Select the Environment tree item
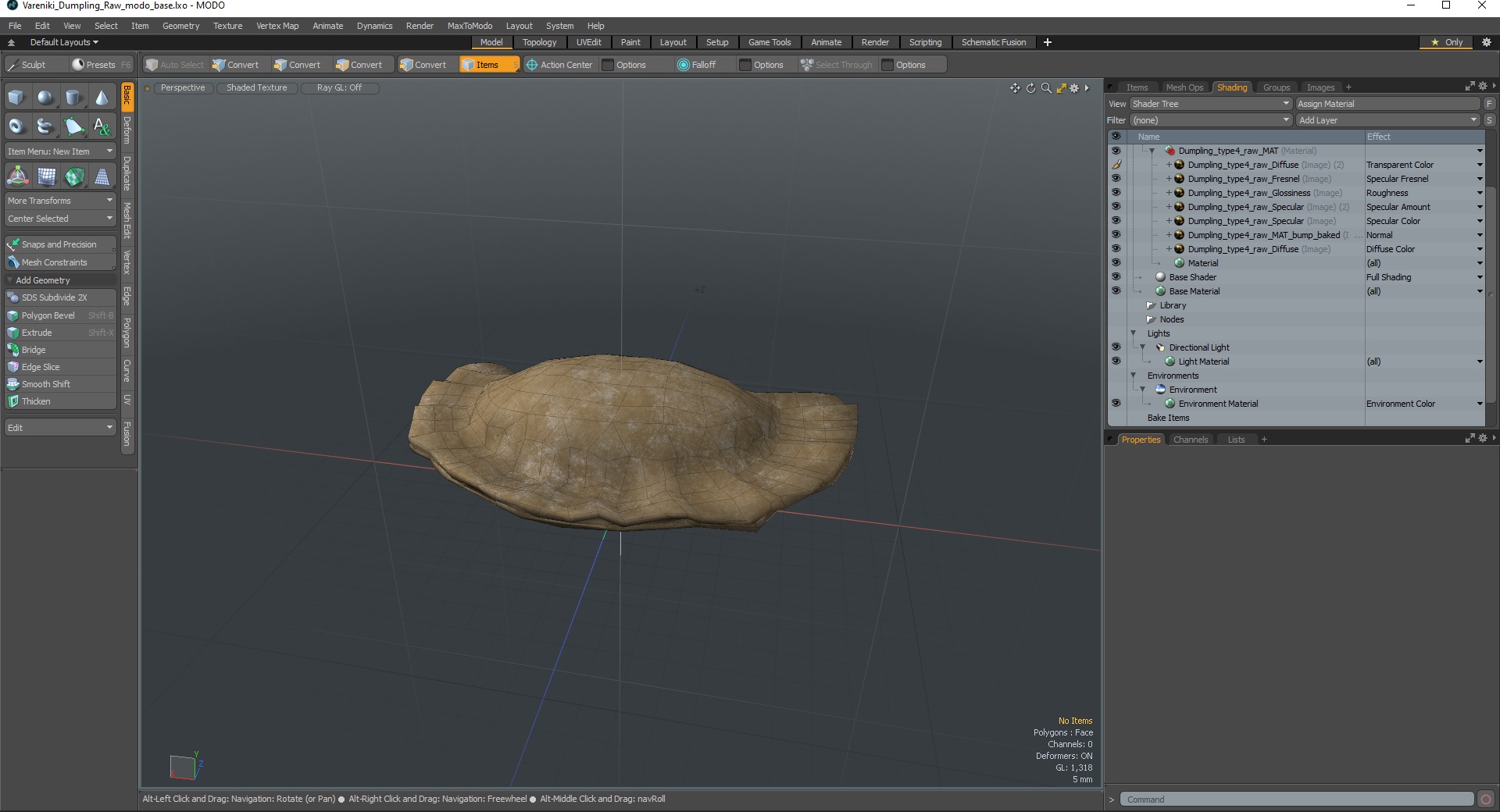The width and height of the screenshot is (1500, 812). pyautogui.click(x=1192, y=390)
